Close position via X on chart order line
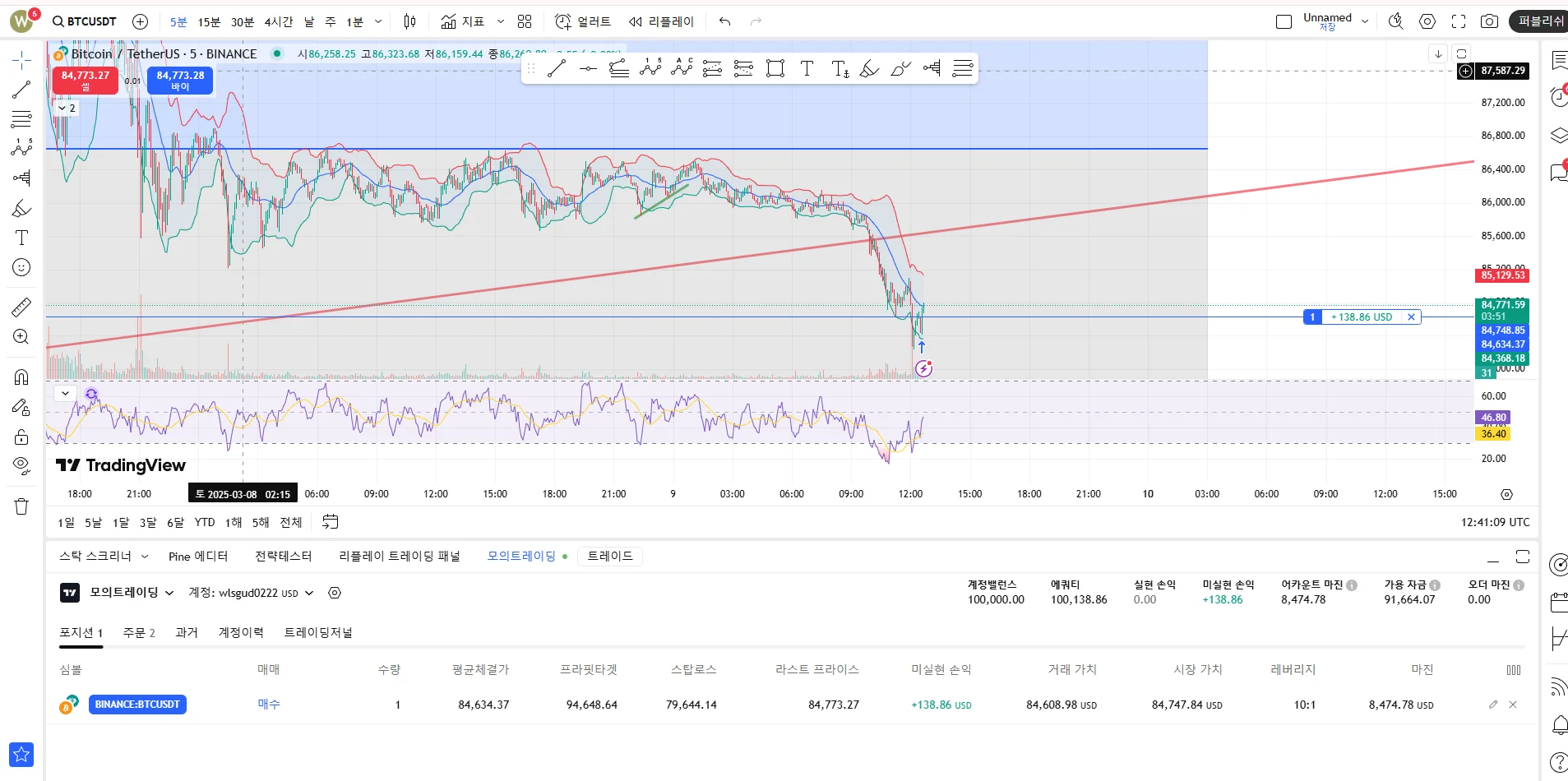The width and height of the screenshot is (1568, 781). [1411, 317]
